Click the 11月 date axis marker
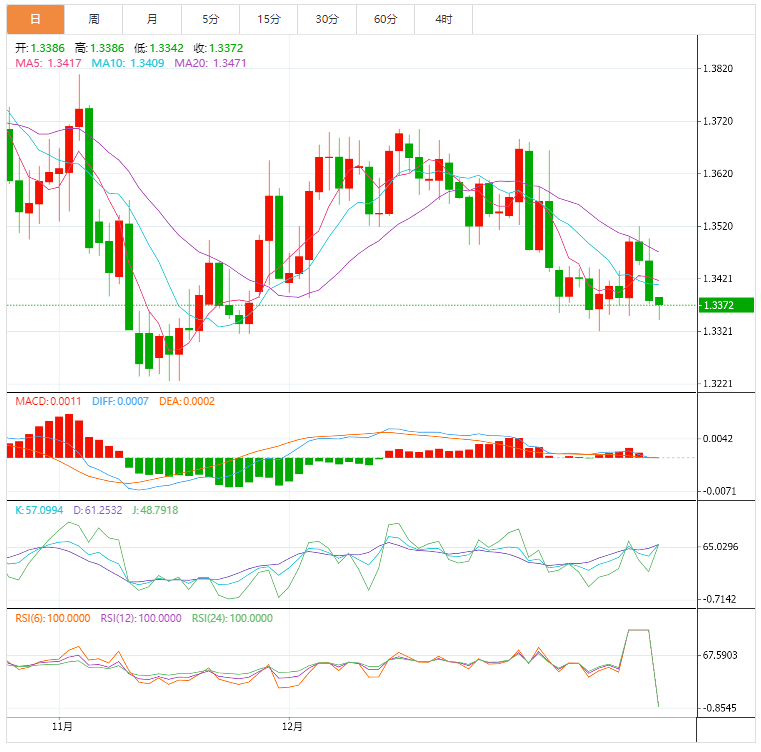Viewport: 761px width, 752px height. pos(62,727)
